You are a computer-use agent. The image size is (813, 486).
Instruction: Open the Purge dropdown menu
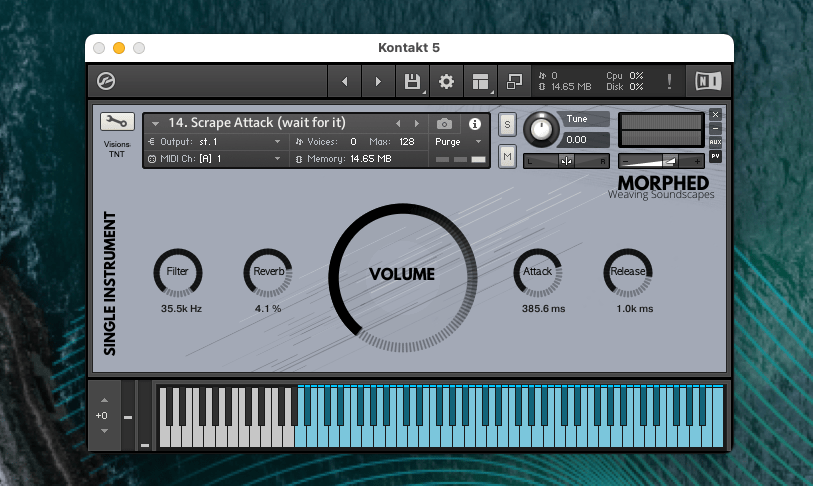click(x=458, y=142)
